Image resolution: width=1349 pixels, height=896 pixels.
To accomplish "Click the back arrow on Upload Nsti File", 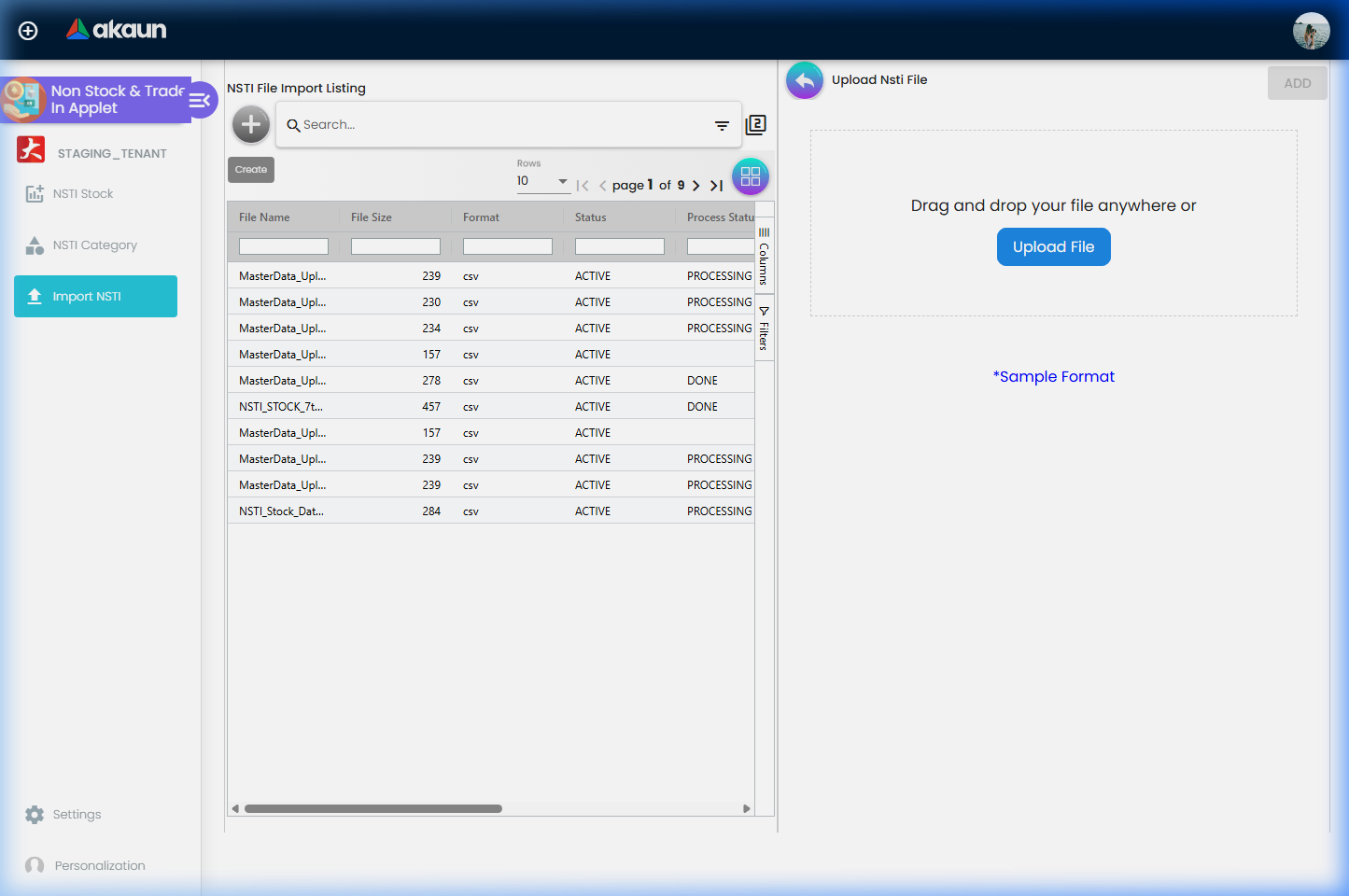I will [x=804, y=80].
